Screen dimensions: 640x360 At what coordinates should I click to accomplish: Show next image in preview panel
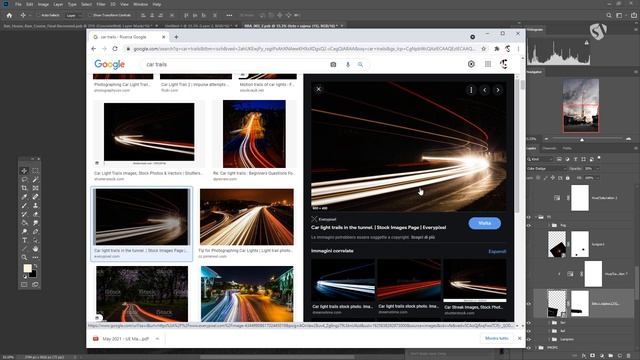point(498,90)
